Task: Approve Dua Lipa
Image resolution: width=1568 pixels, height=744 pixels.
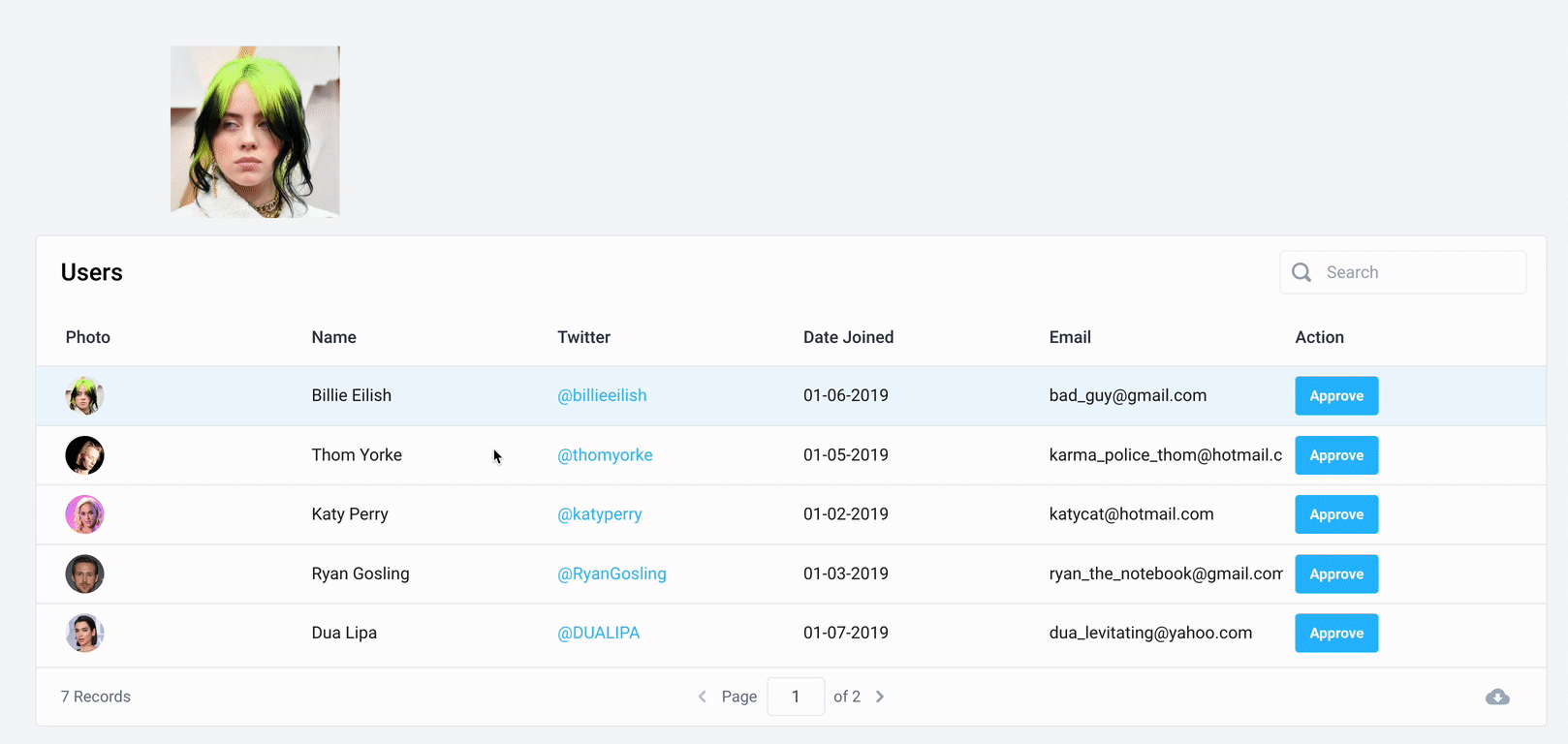Action: coord(1336,633)
